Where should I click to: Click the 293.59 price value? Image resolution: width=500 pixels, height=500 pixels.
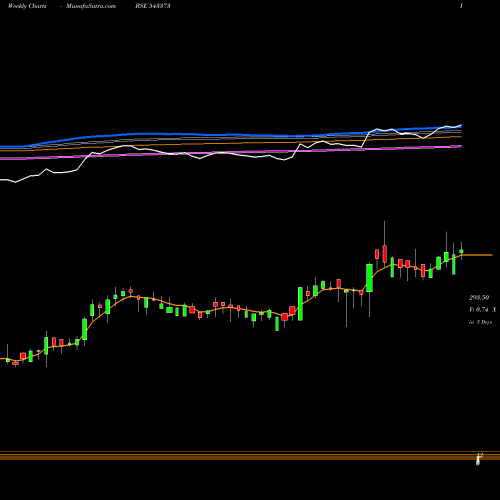(x=479, y=297)
